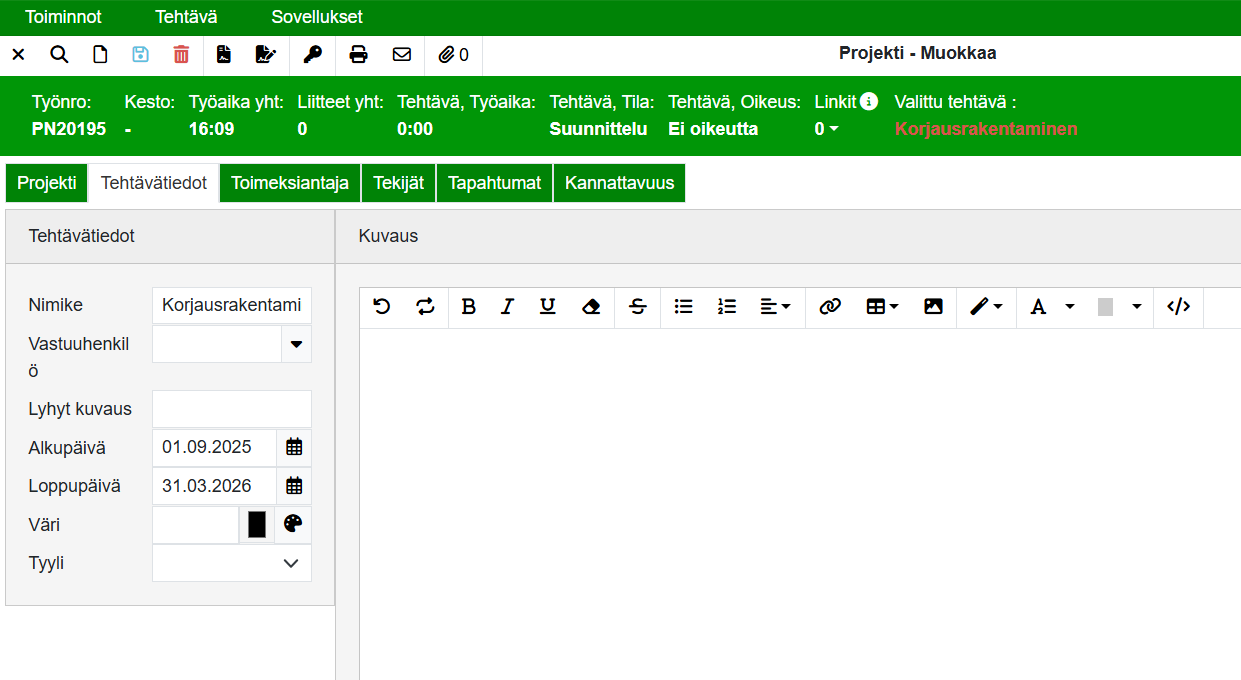Insert picture with the image icon

coord(933,307)
